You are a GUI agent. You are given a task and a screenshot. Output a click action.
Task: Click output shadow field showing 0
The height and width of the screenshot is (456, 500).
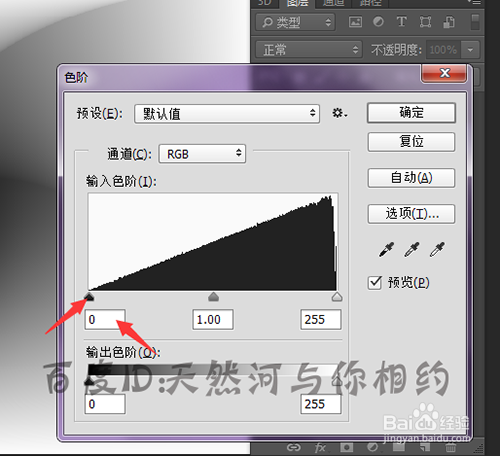[105, 404]
